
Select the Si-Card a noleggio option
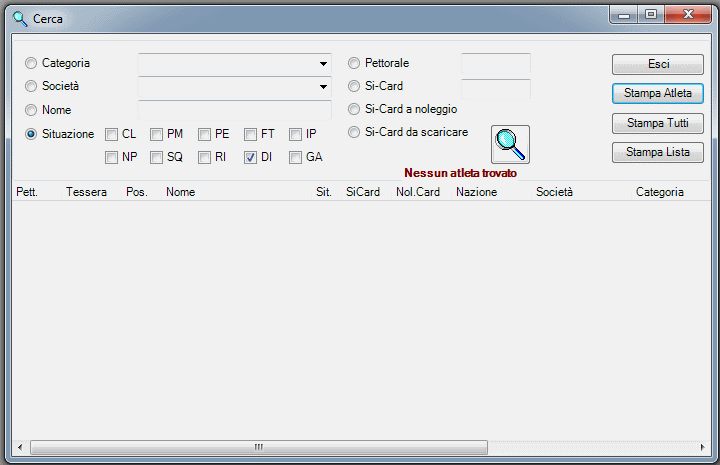[x=354, y=109]
